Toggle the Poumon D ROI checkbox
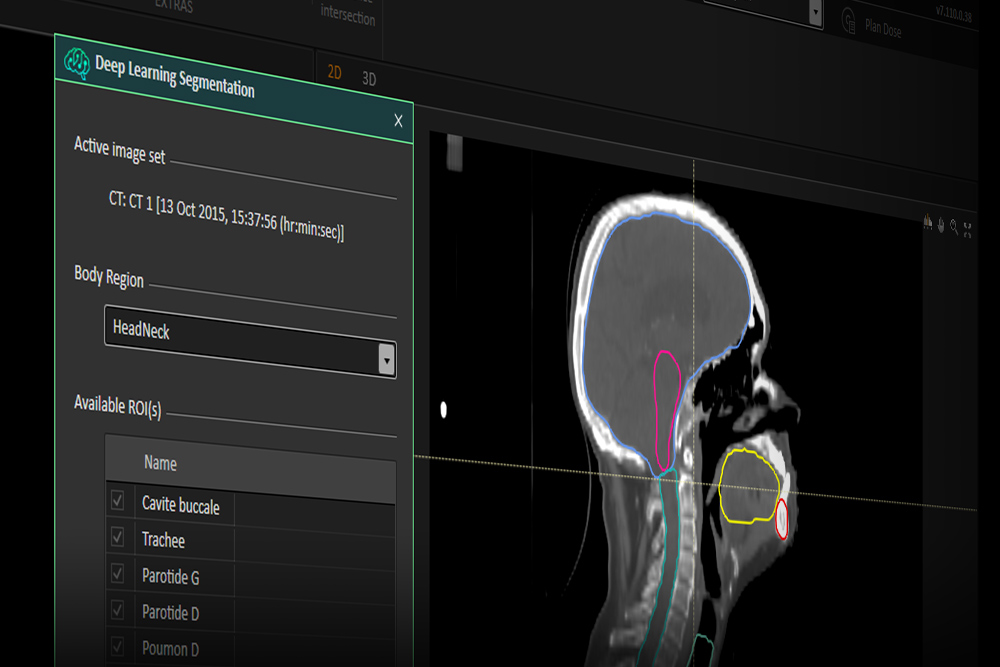Screen dimensions: 1000x667 point(118,646)
